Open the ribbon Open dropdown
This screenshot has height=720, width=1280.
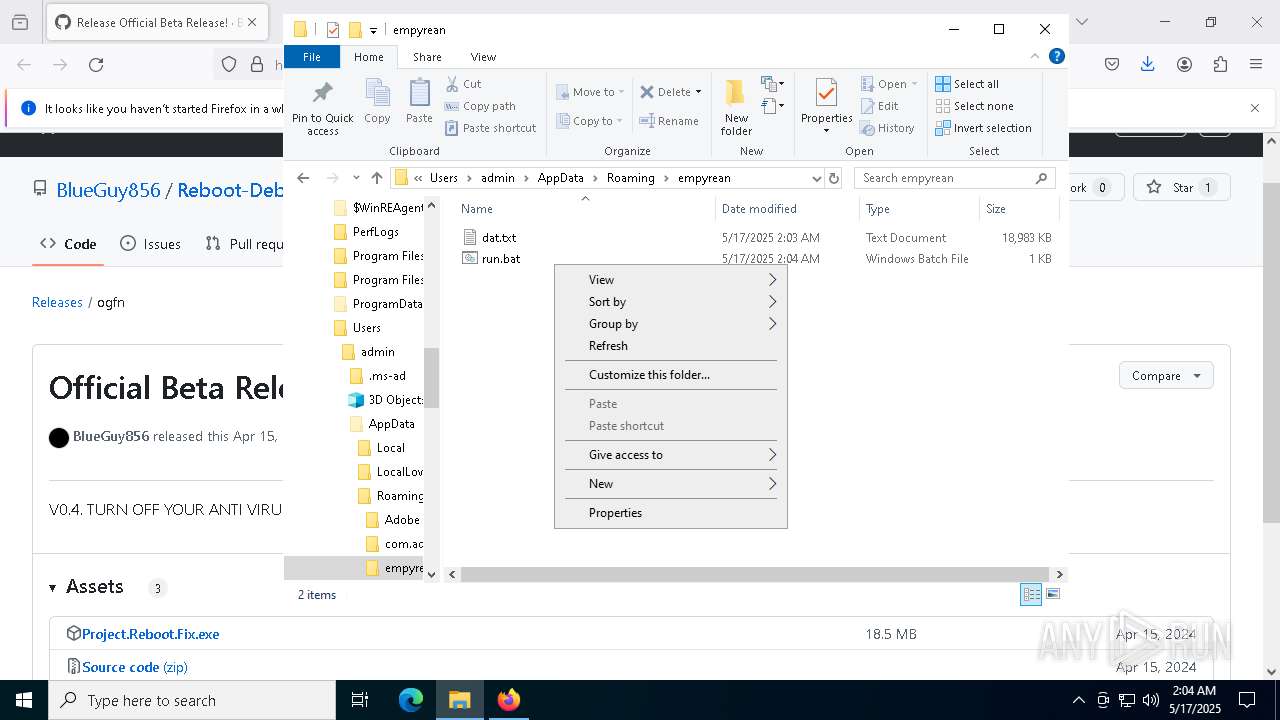pos(889,84)
